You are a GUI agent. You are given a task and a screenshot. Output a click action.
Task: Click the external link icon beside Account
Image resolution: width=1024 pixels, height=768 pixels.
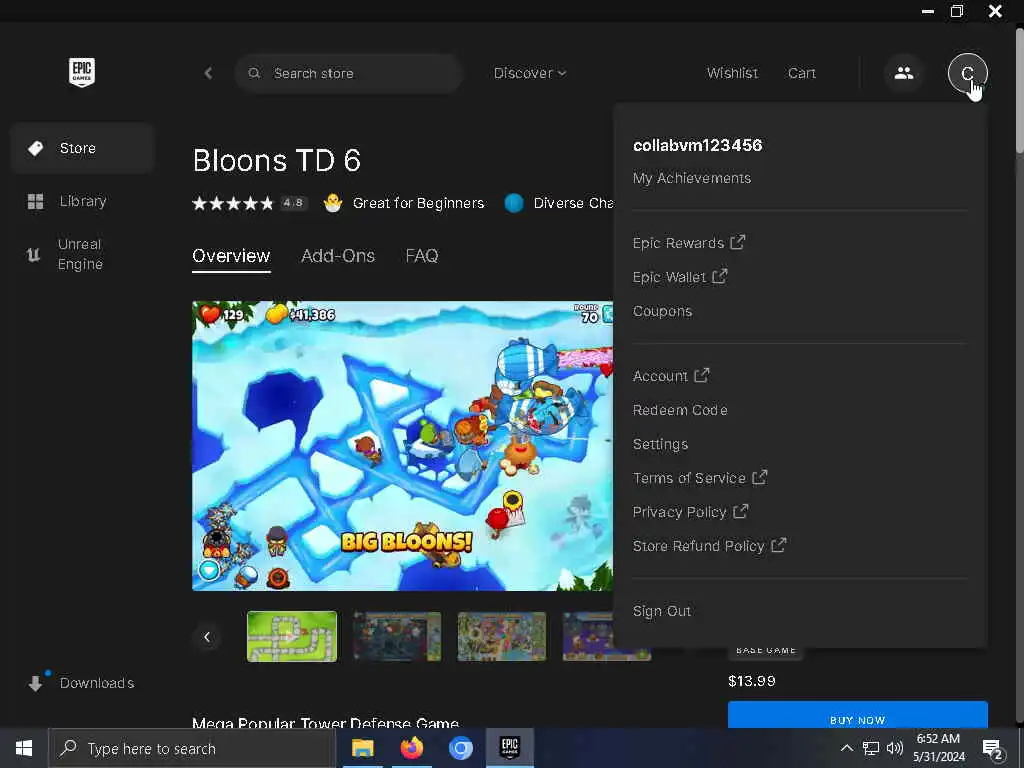[x=702, y=376]
